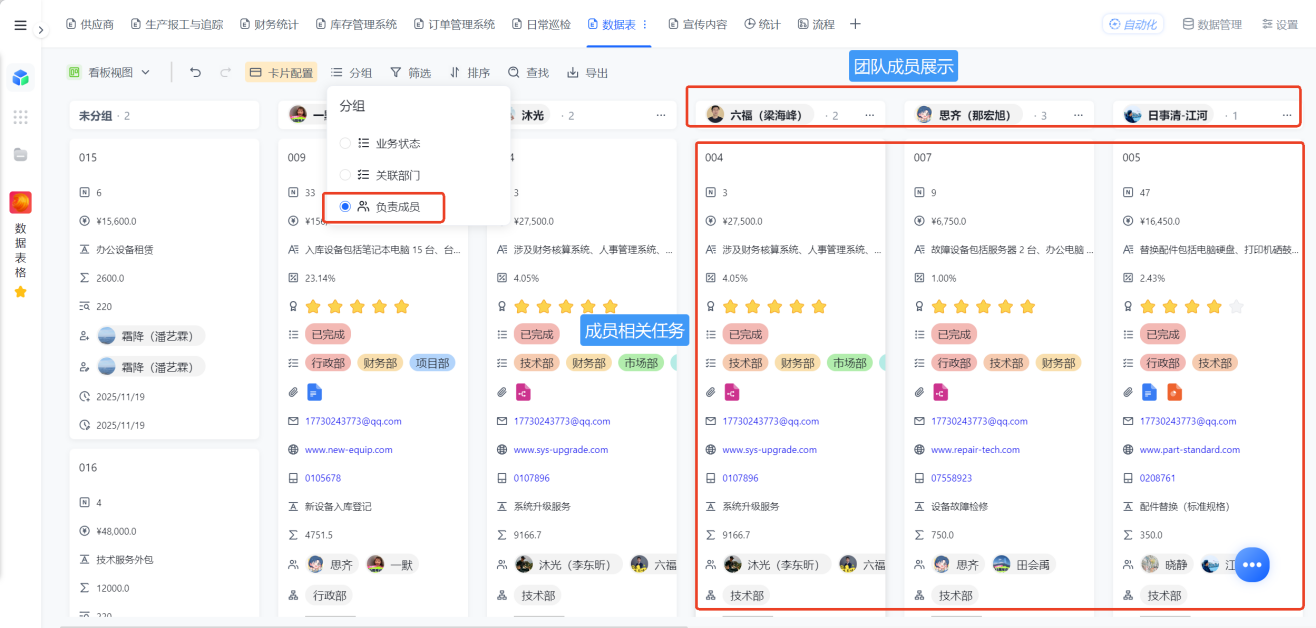
Task: Open the folder icon in sidebar
Action: pyautogui.click(x=20, y=154)
